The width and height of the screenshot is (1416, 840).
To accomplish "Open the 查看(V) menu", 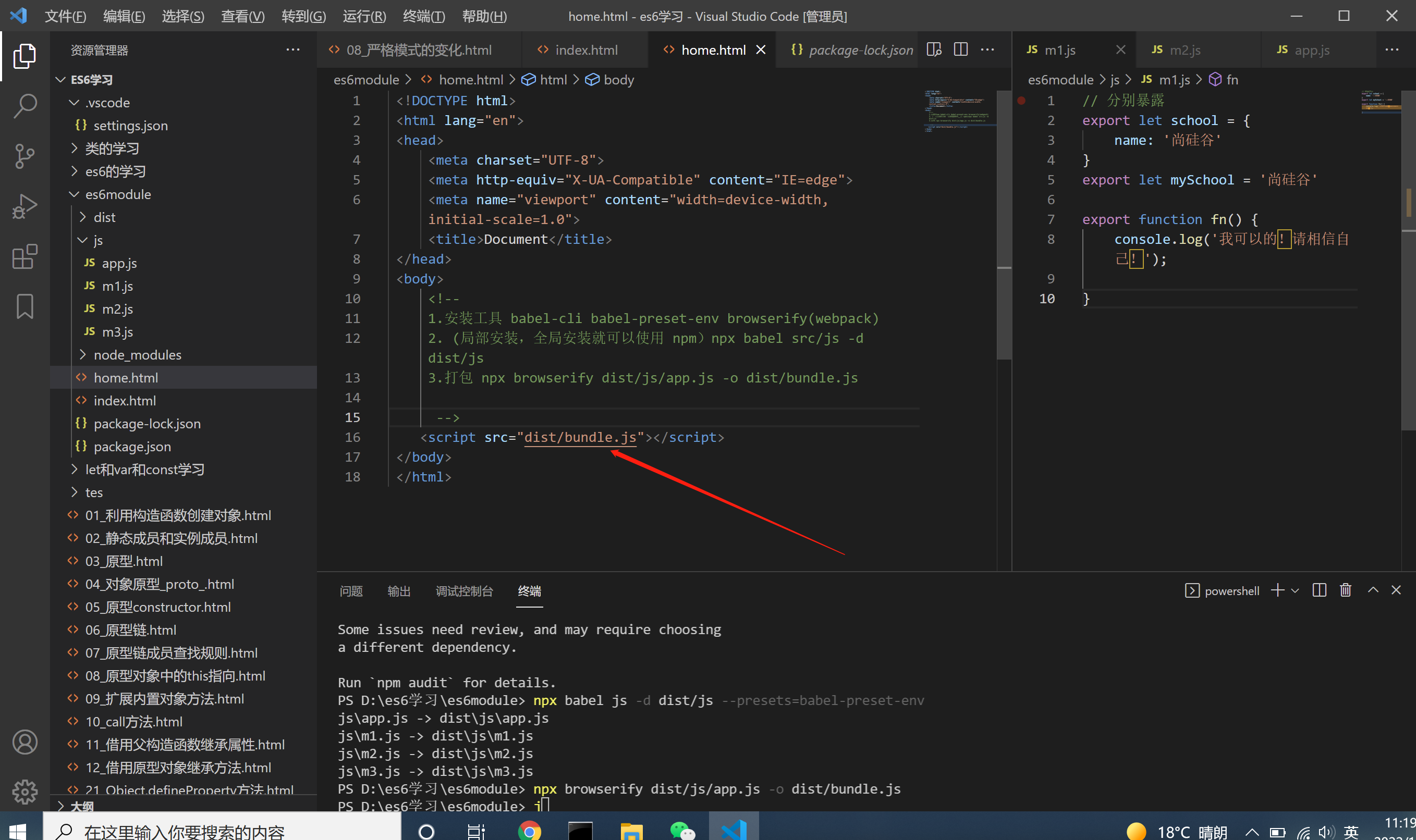I will (243, 17).
